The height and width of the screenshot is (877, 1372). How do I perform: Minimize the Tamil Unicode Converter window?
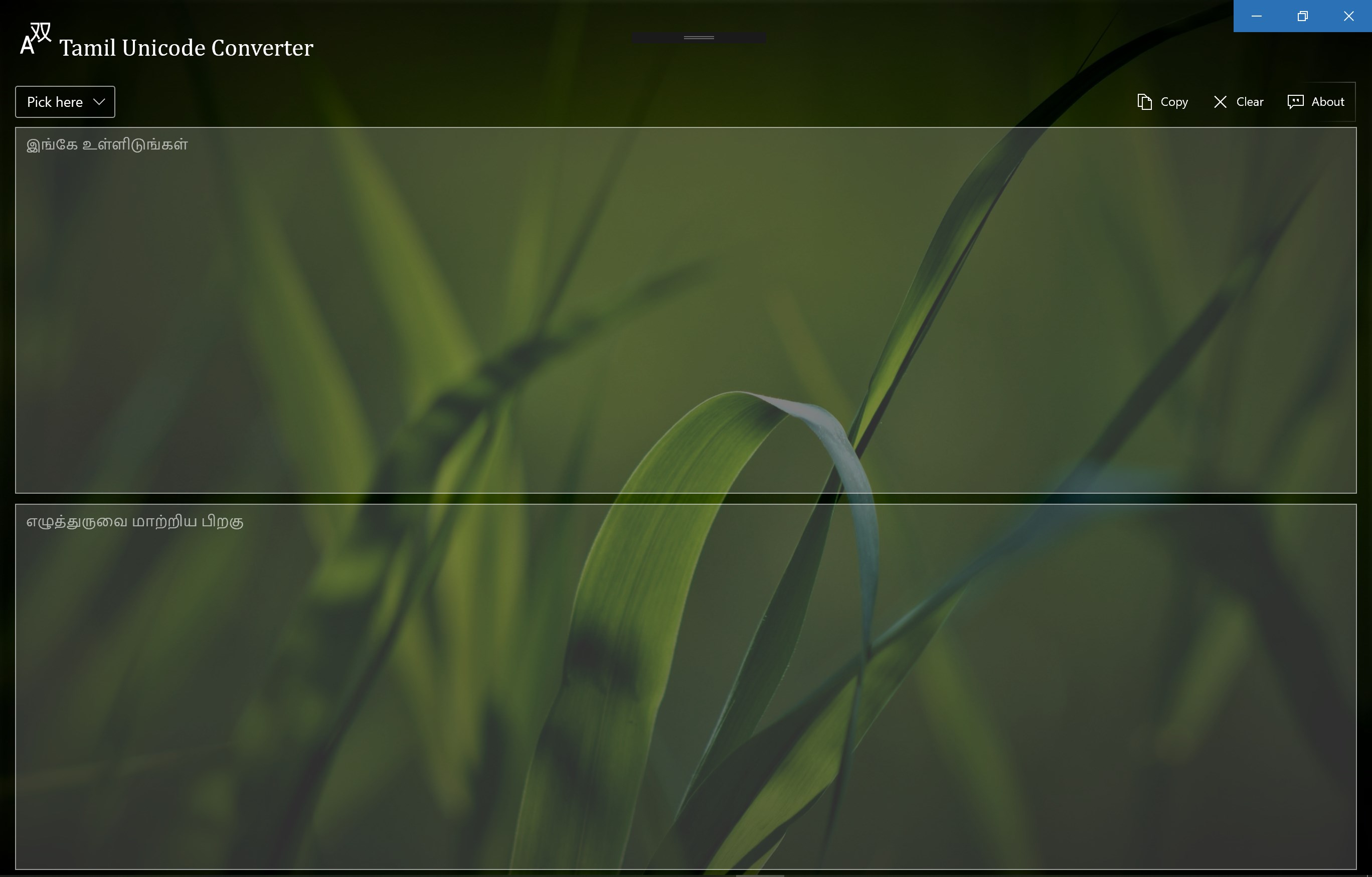1256,16
